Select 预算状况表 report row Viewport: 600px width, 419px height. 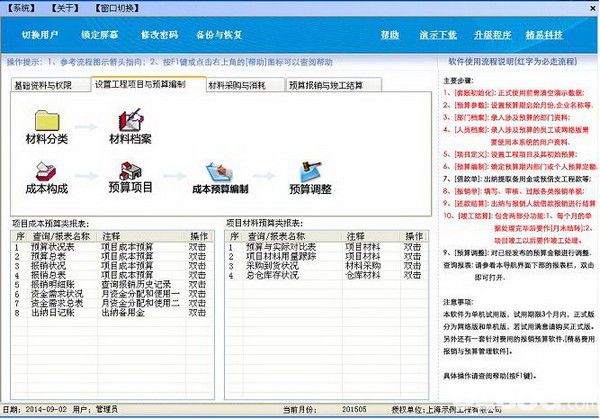pyautogui.click(x=112, y=247)
